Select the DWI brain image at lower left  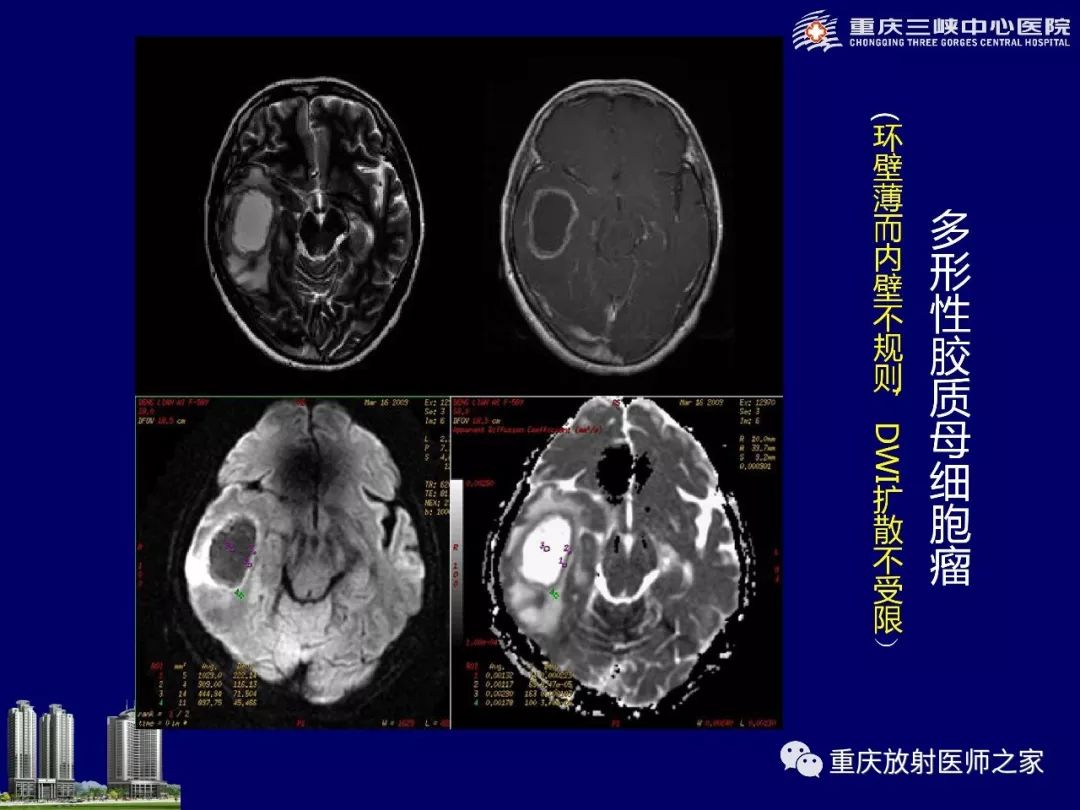click(303, 551)
